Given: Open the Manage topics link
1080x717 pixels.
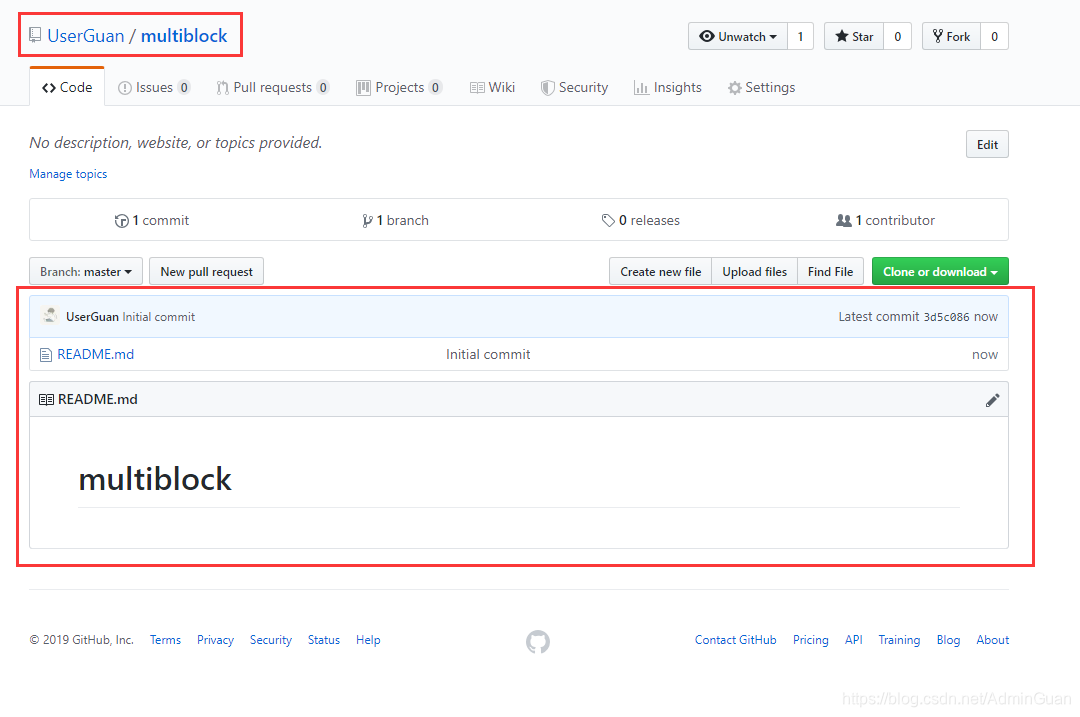Looking at the screenshot, I should click(68, 174).
